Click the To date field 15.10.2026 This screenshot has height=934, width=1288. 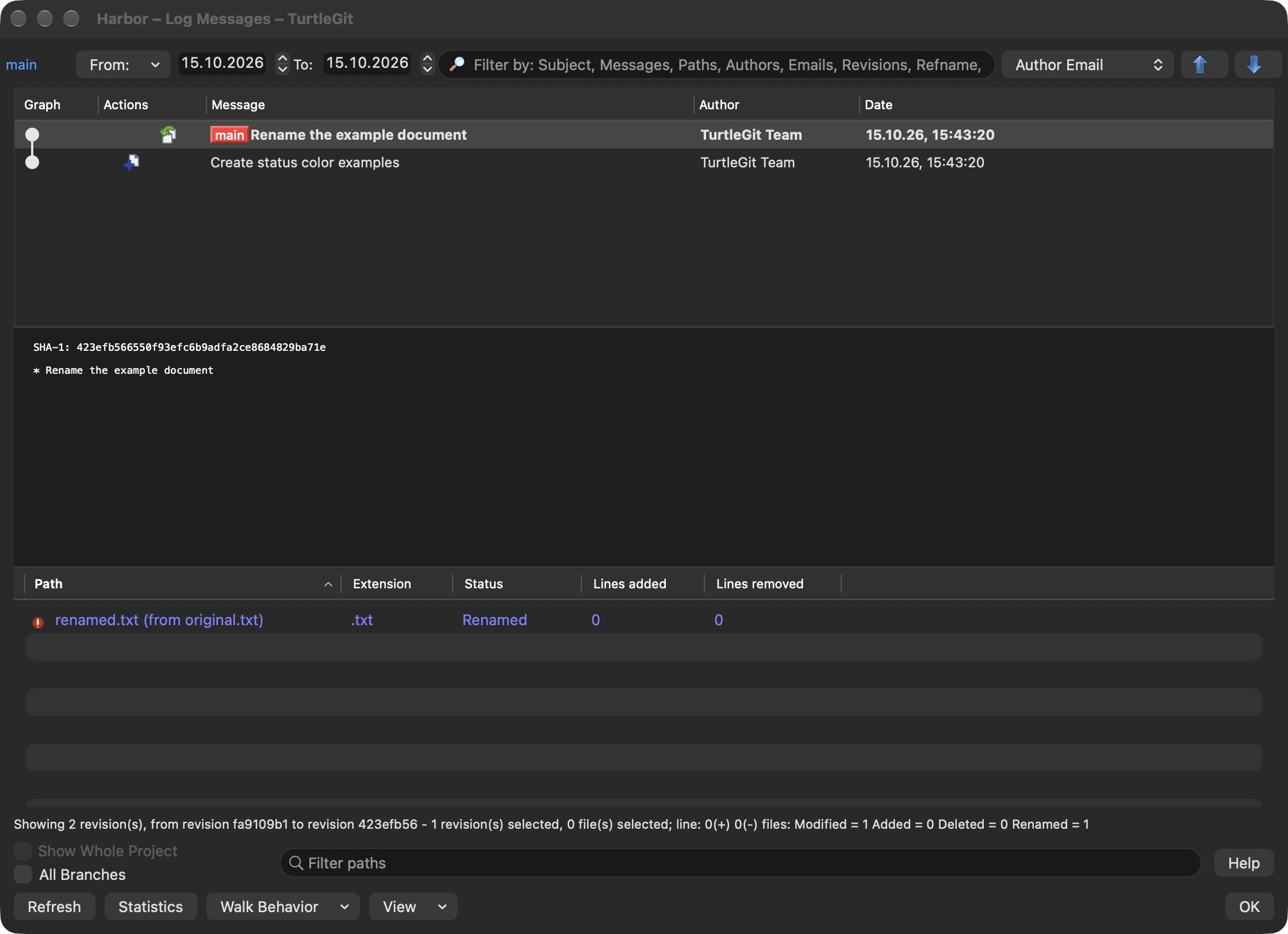pos(367,63)
